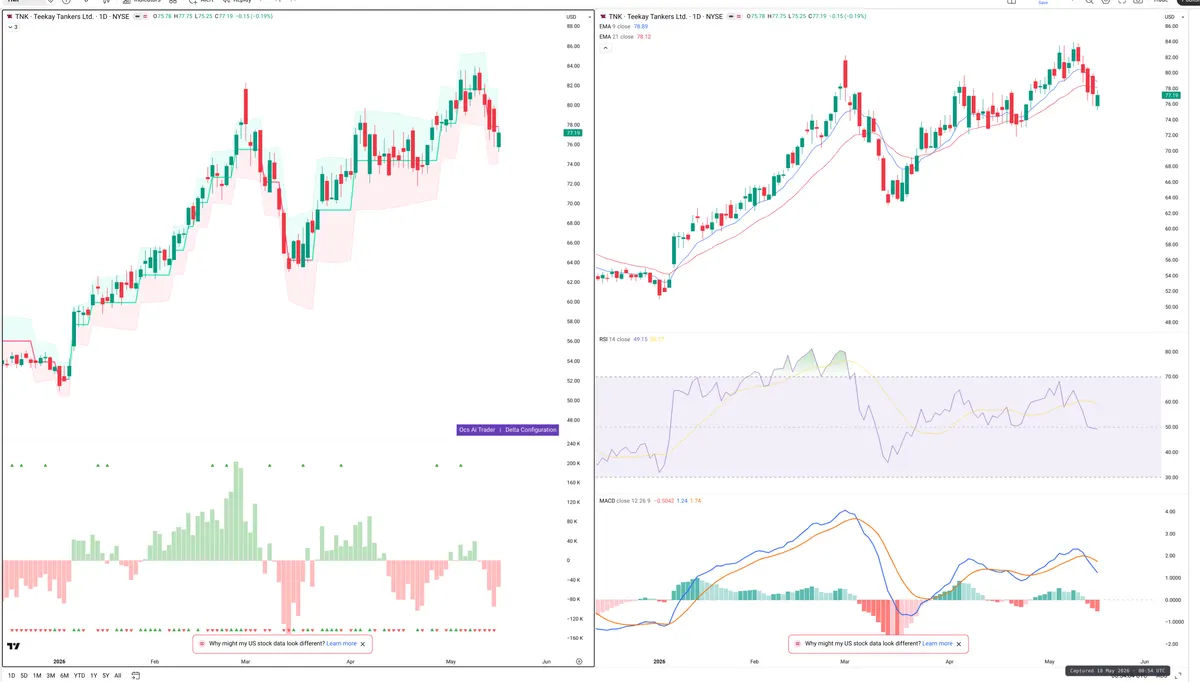
Task: Select the RSI 14 close indicator legend
Action: [x=614, y=339]
